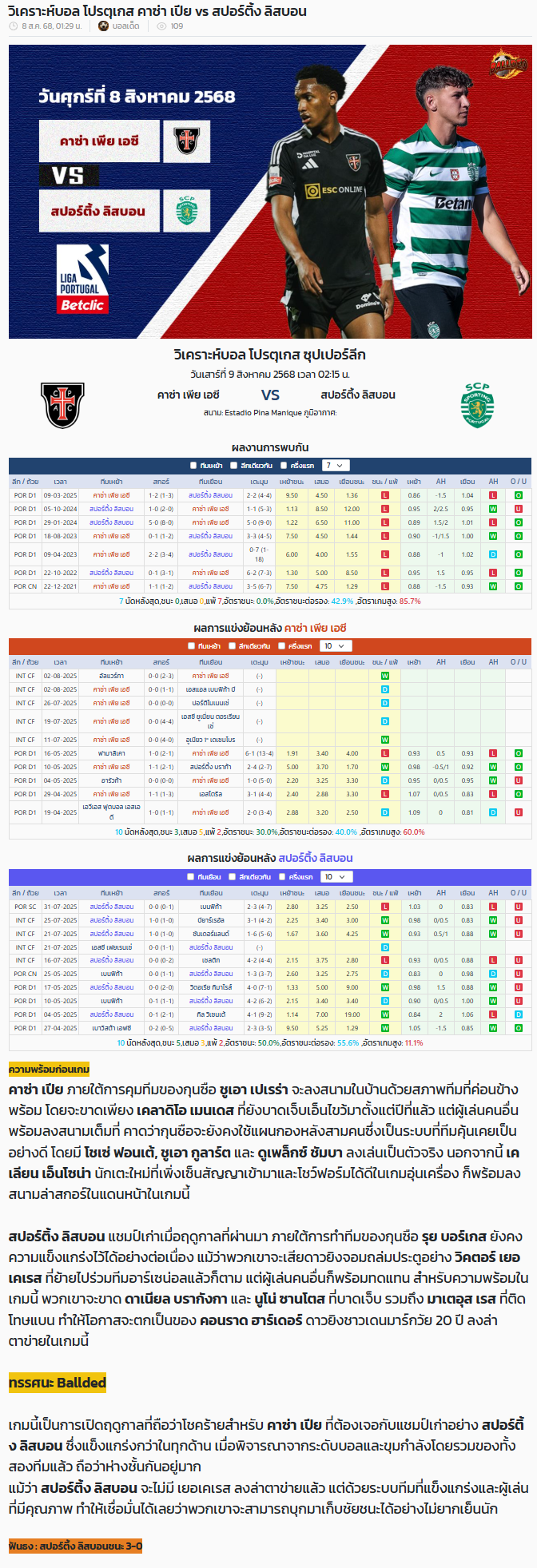Tick same-league checkbox in head-to-head filter

pyautogui.click(x=233, y=466)
